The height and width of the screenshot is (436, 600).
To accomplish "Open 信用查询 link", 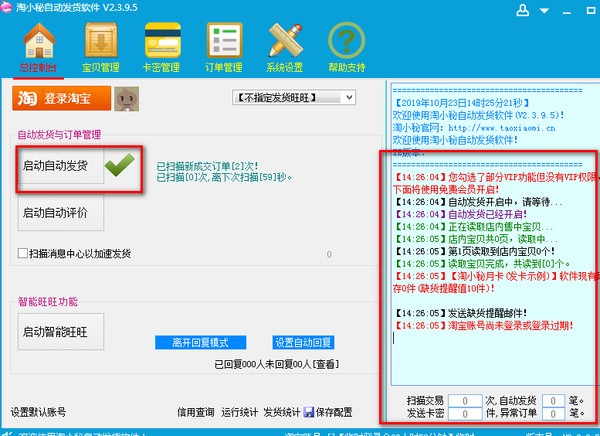I will click(196, 411).
